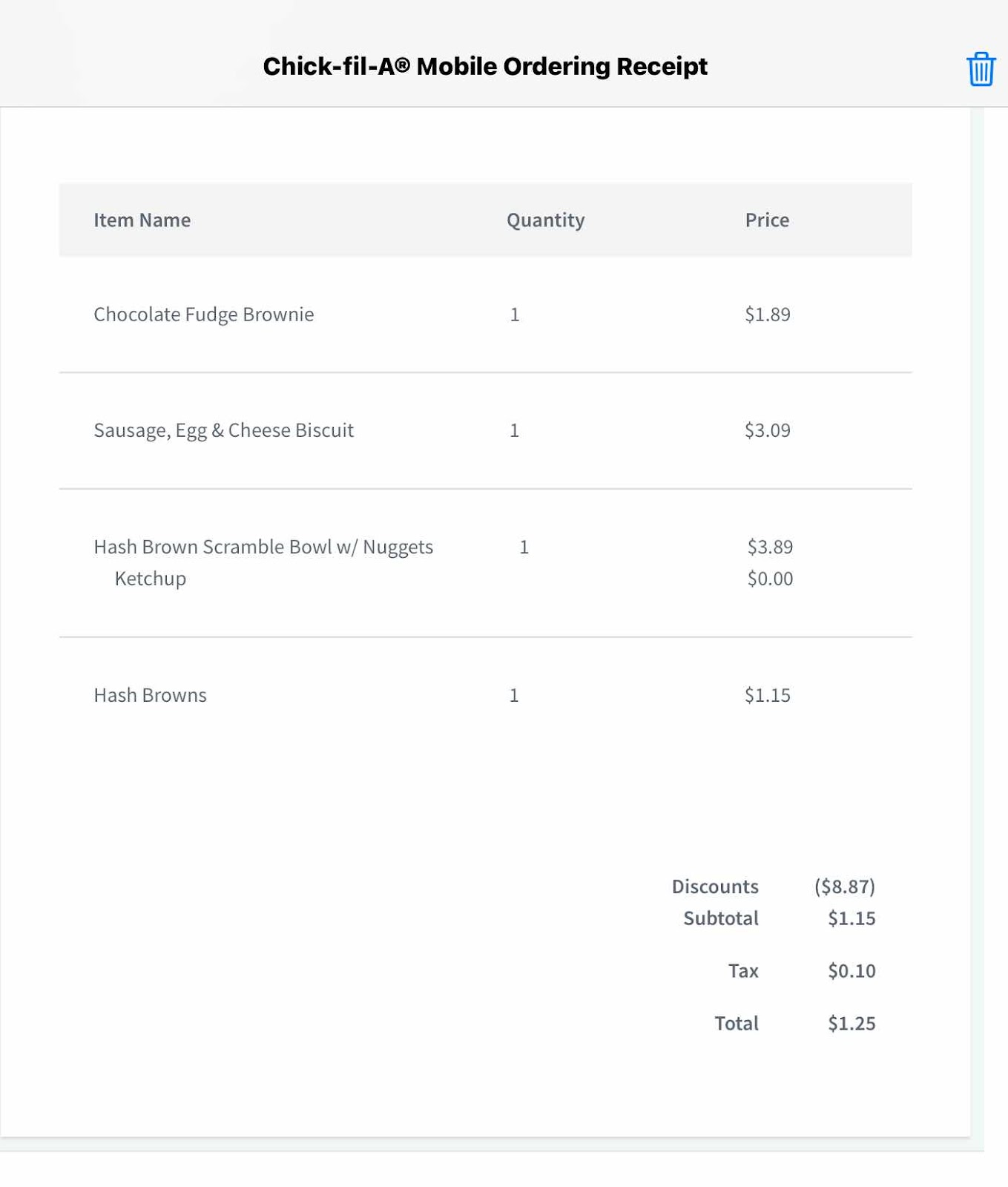Select the Sausage, Egg & Cheese Biscuit item
The width and height of the screenshot is (1008, 1187).
click(x=223, y=430)
